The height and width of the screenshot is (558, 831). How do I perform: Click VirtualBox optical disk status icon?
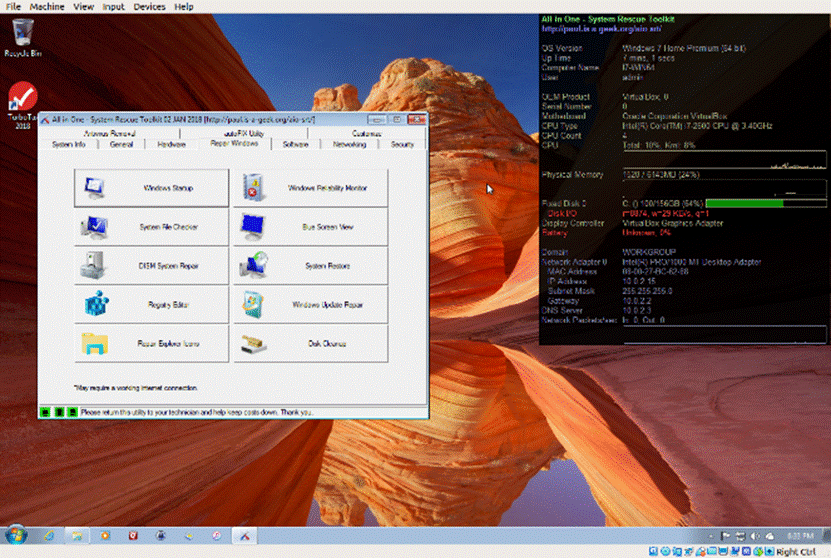tap(666, 552)
